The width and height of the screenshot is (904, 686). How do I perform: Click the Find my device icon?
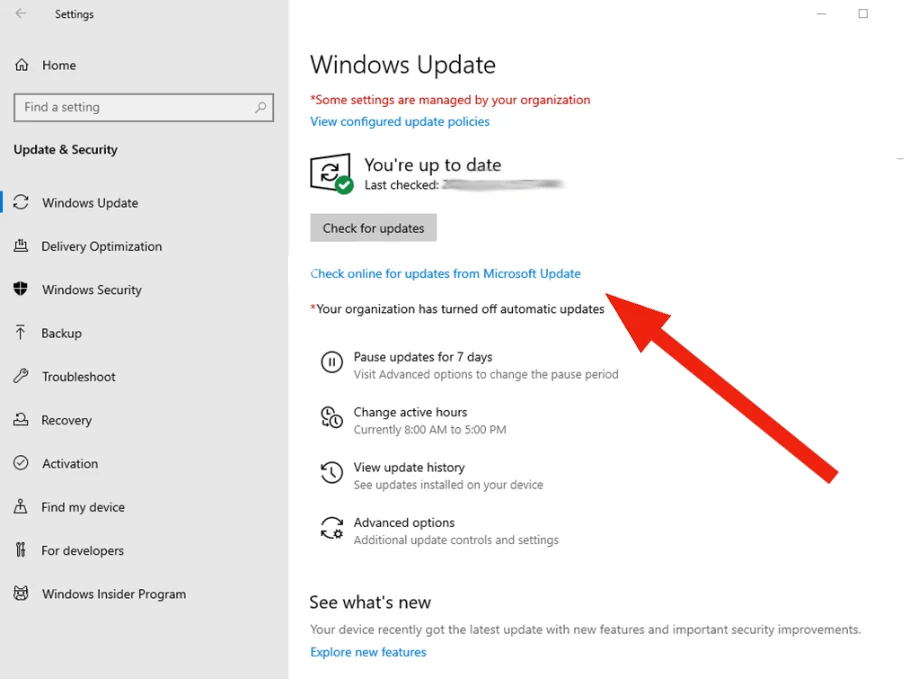coord(21,507)
